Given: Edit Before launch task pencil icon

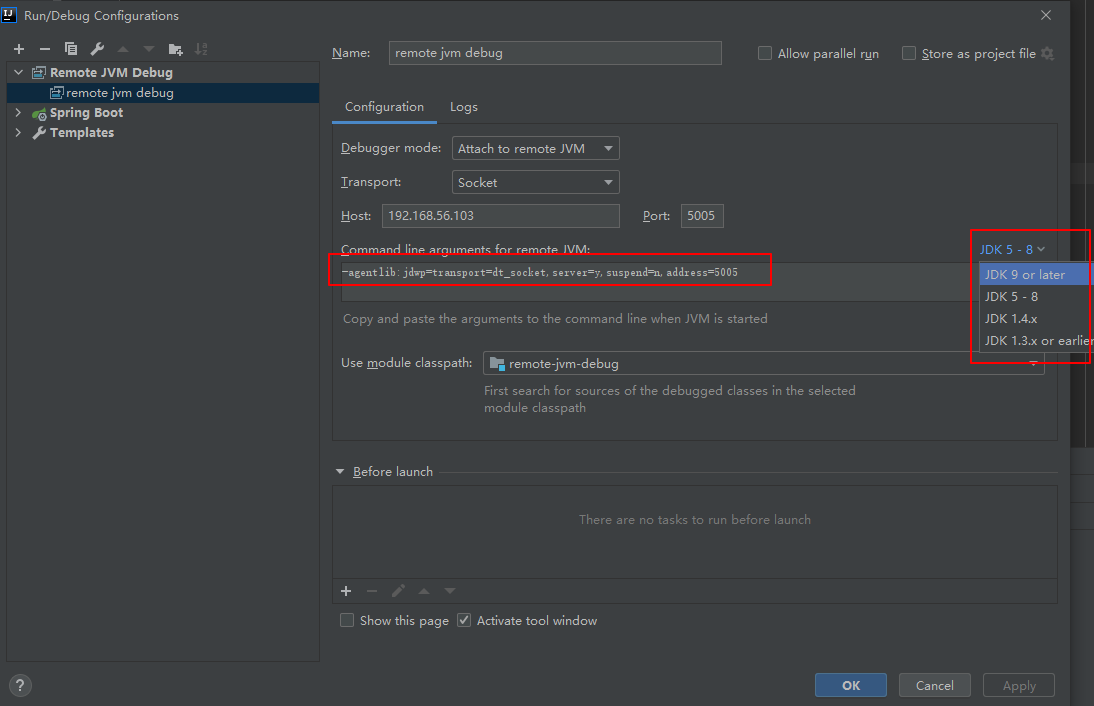Looking at the screenshot, I should point(398,592).
